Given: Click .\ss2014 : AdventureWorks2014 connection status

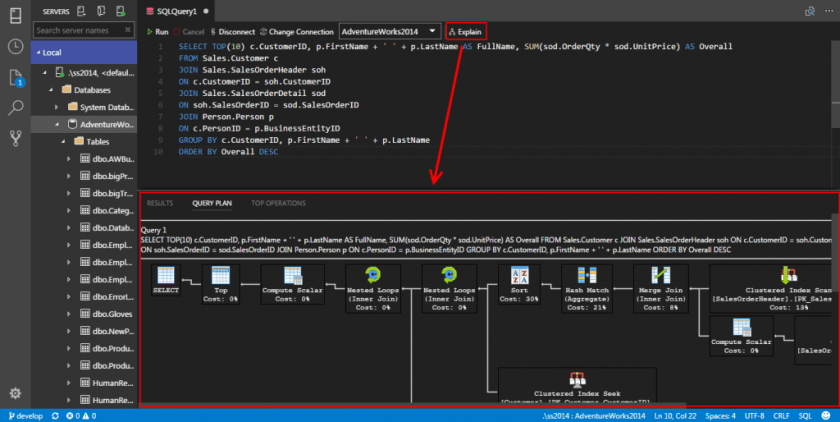Looking at the screenshot, I should coord(594,416).
